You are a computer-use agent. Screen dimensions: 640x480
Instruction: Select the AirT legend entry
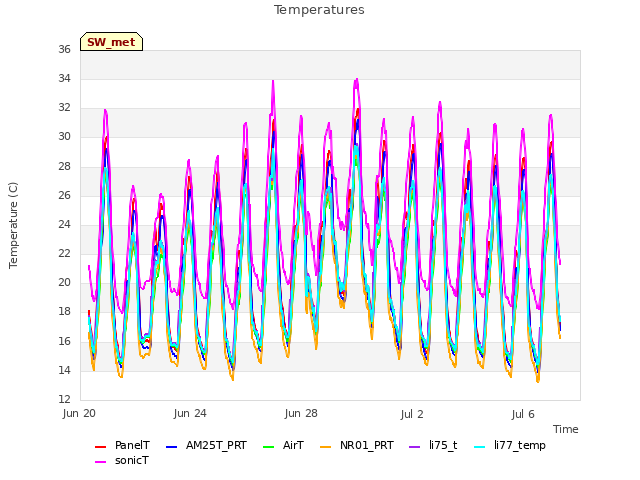[x=283, y=445]
